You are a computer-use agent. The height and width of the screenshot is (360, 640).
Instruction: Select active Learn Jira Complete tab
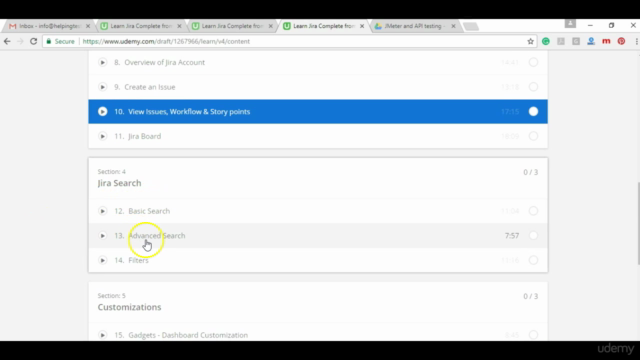tap(324, 26)
